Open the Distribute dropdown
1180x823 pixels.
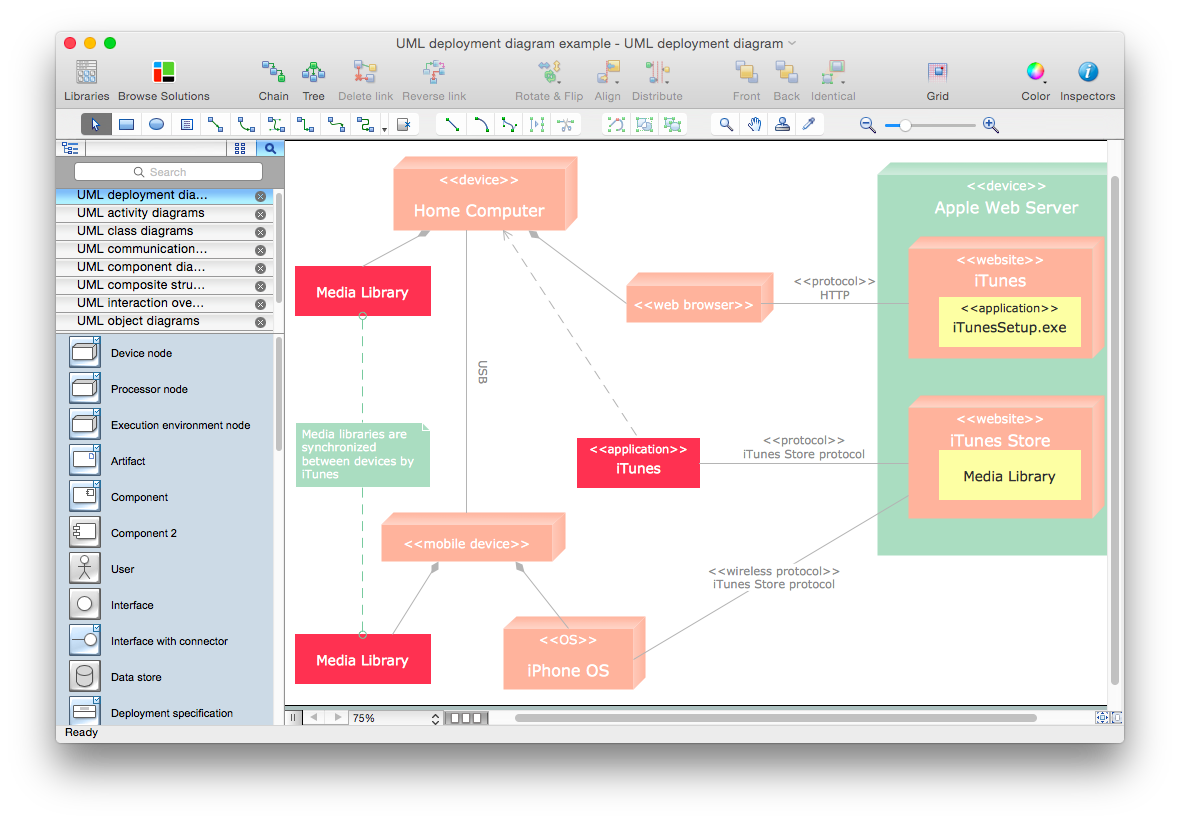tap(657, 80)
